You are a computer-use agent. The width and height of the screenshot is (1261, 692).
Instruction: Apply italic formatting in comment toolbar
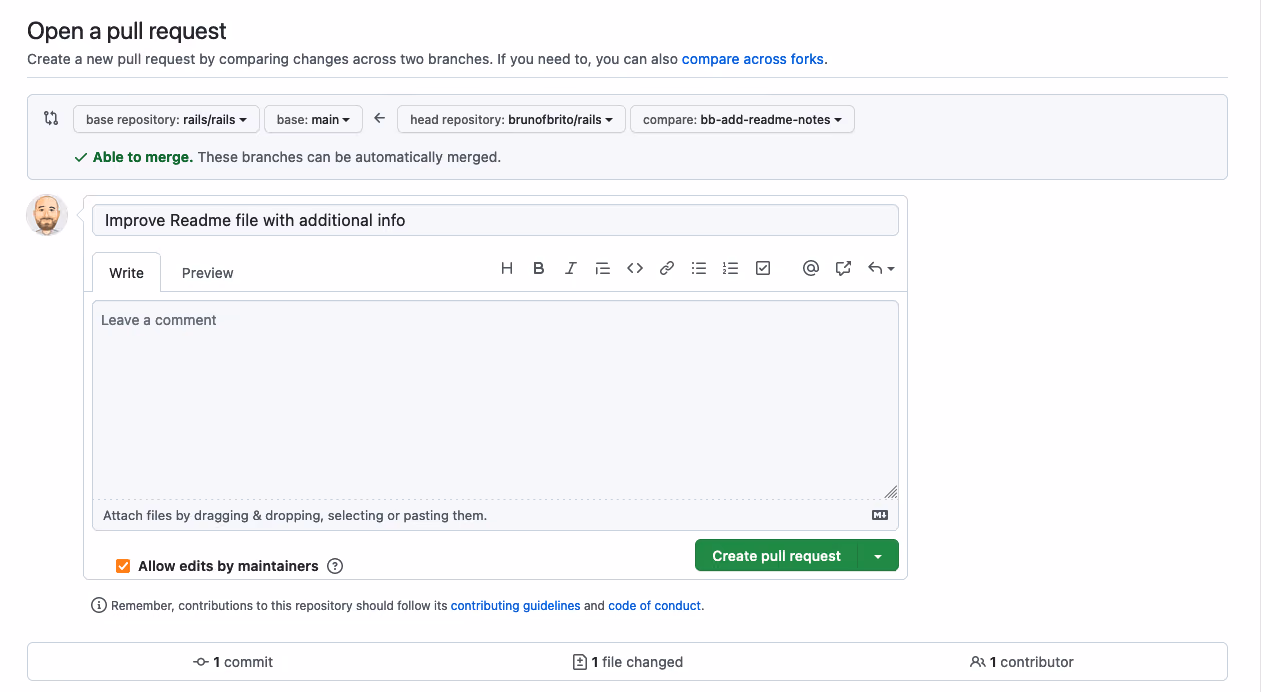[570, 268]
